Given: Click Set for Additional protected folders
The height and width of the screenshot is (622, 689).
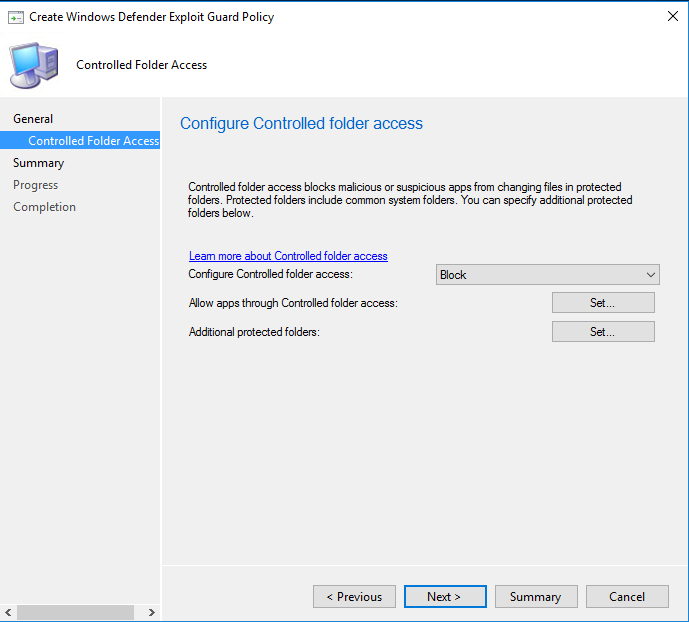Looking at the screenshot, I should tap(603, 332).
